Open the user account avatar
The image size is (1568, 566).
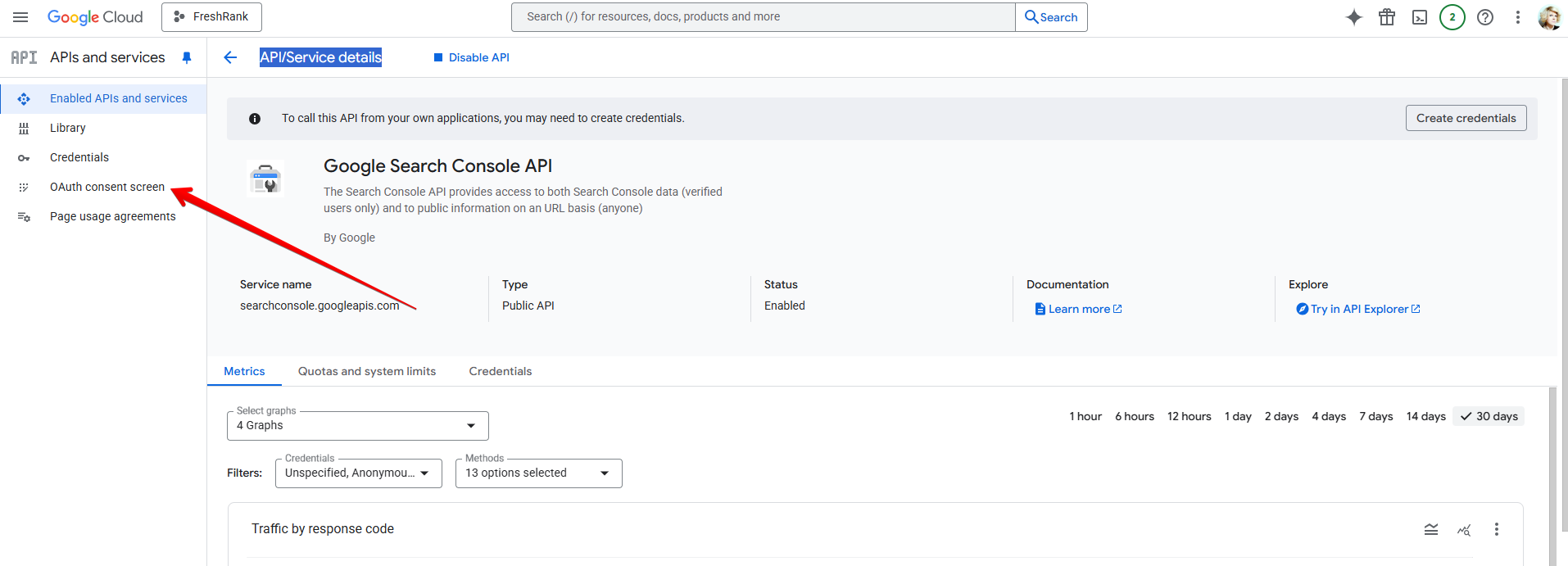1549,17
